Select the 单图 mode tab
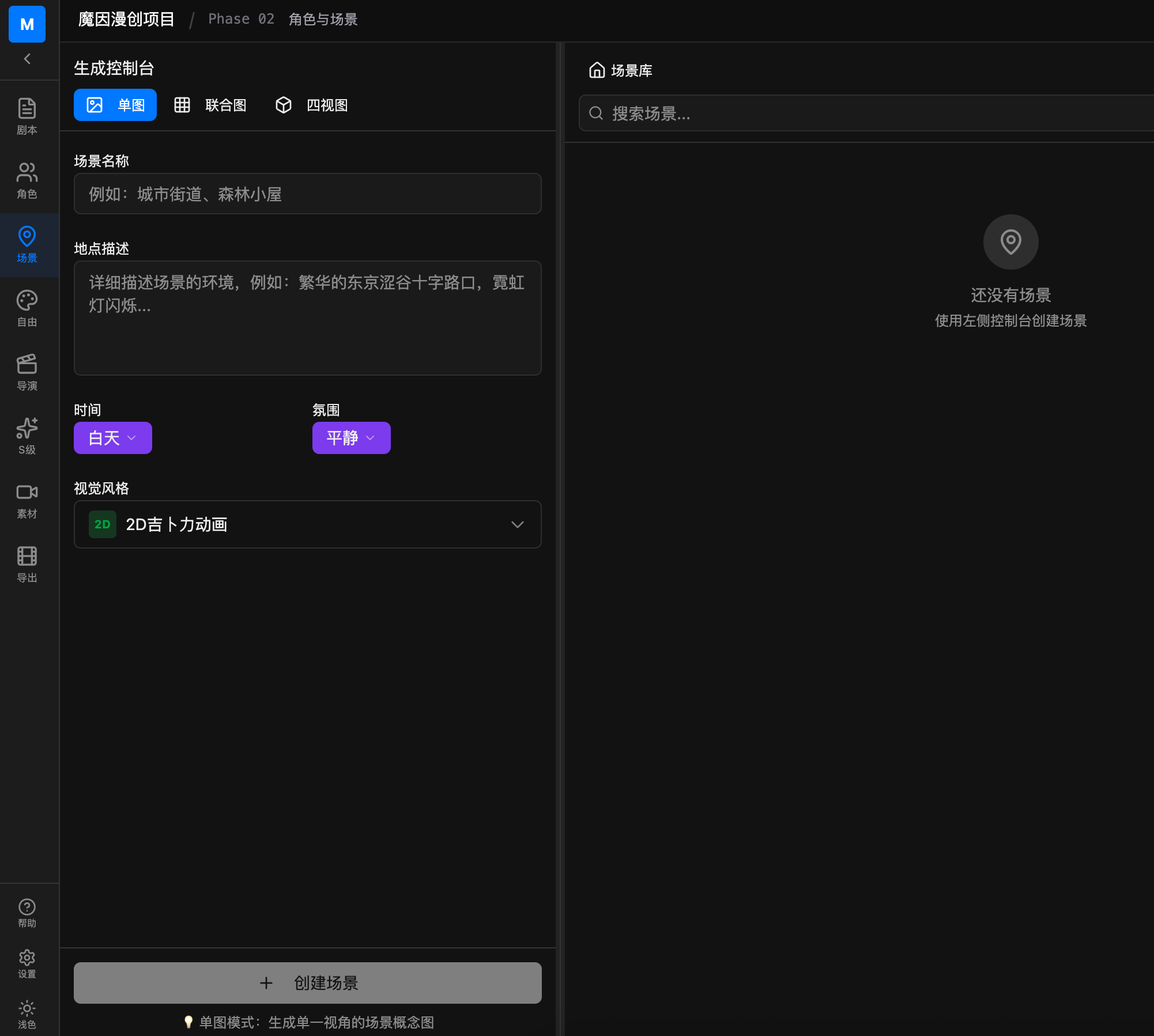This screenshot has height=1036, width=1154. (x=115, y=105)
